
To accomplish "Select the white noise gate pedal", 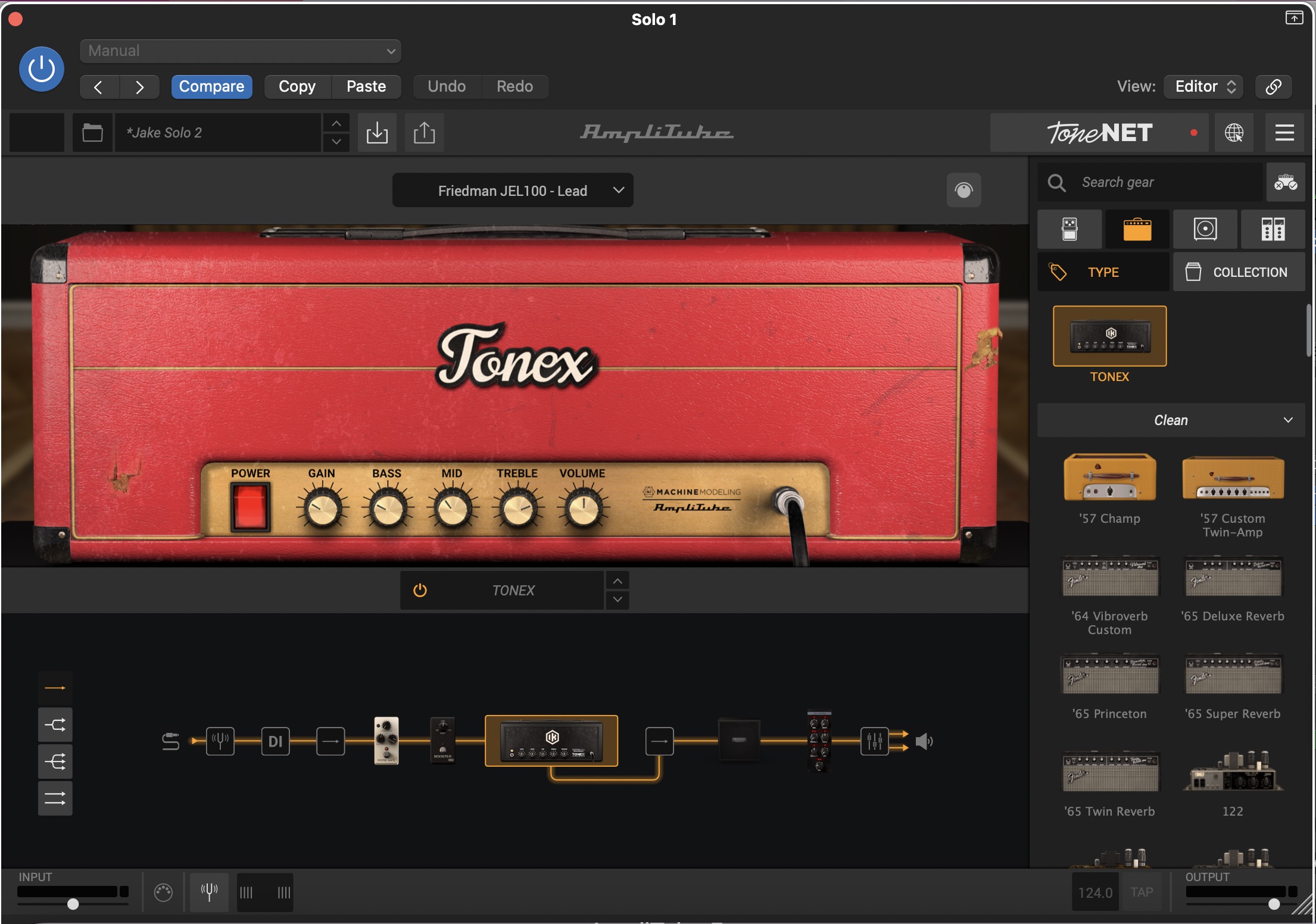I will [x=386, y=741].
